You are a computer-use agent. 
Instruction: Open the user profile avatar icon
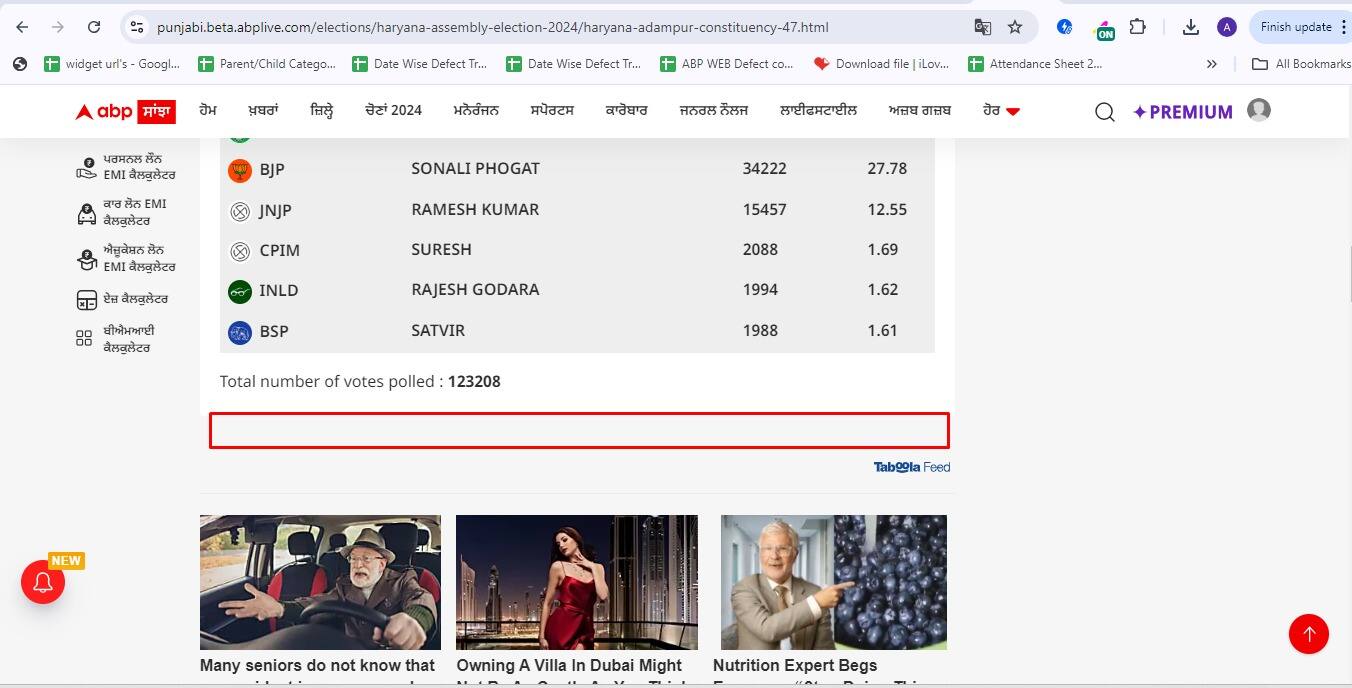pyautogui.click(x=1258, y=110)
